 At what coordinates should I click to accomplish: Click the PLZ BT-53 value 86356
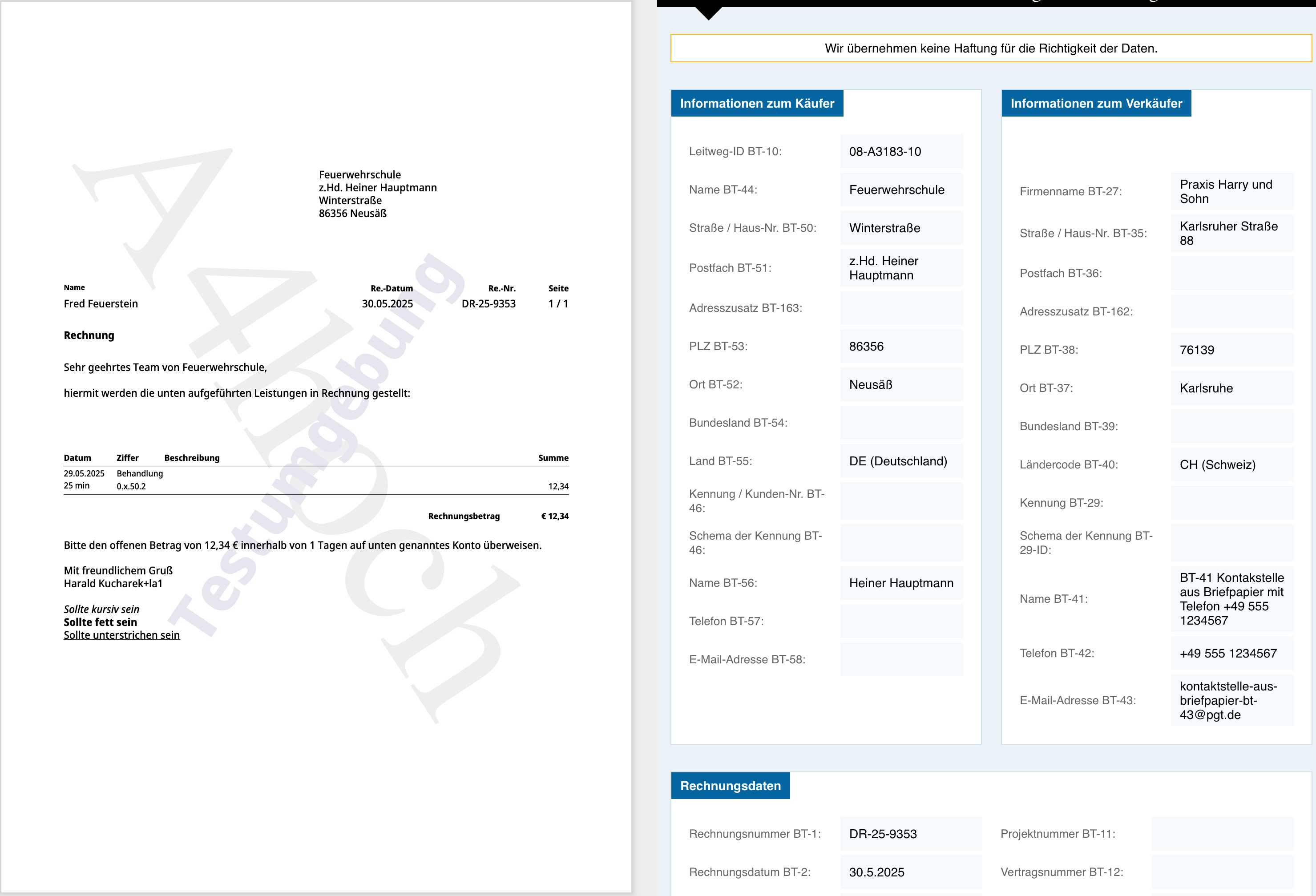(x=901, y=346)
